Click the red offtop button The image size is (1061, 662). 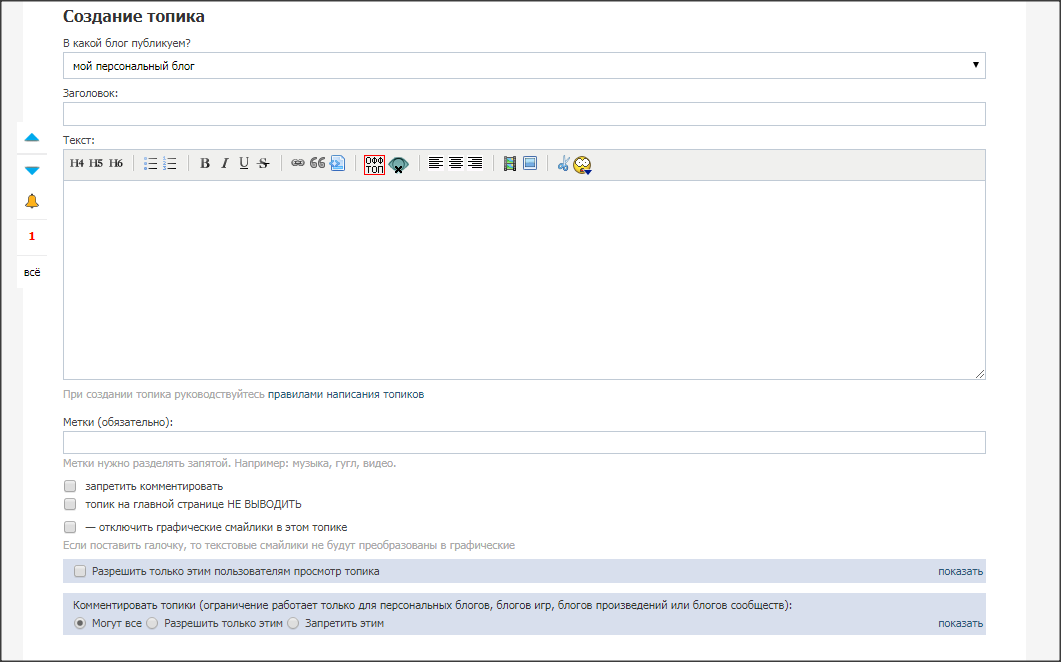click(x=374, y=164)
